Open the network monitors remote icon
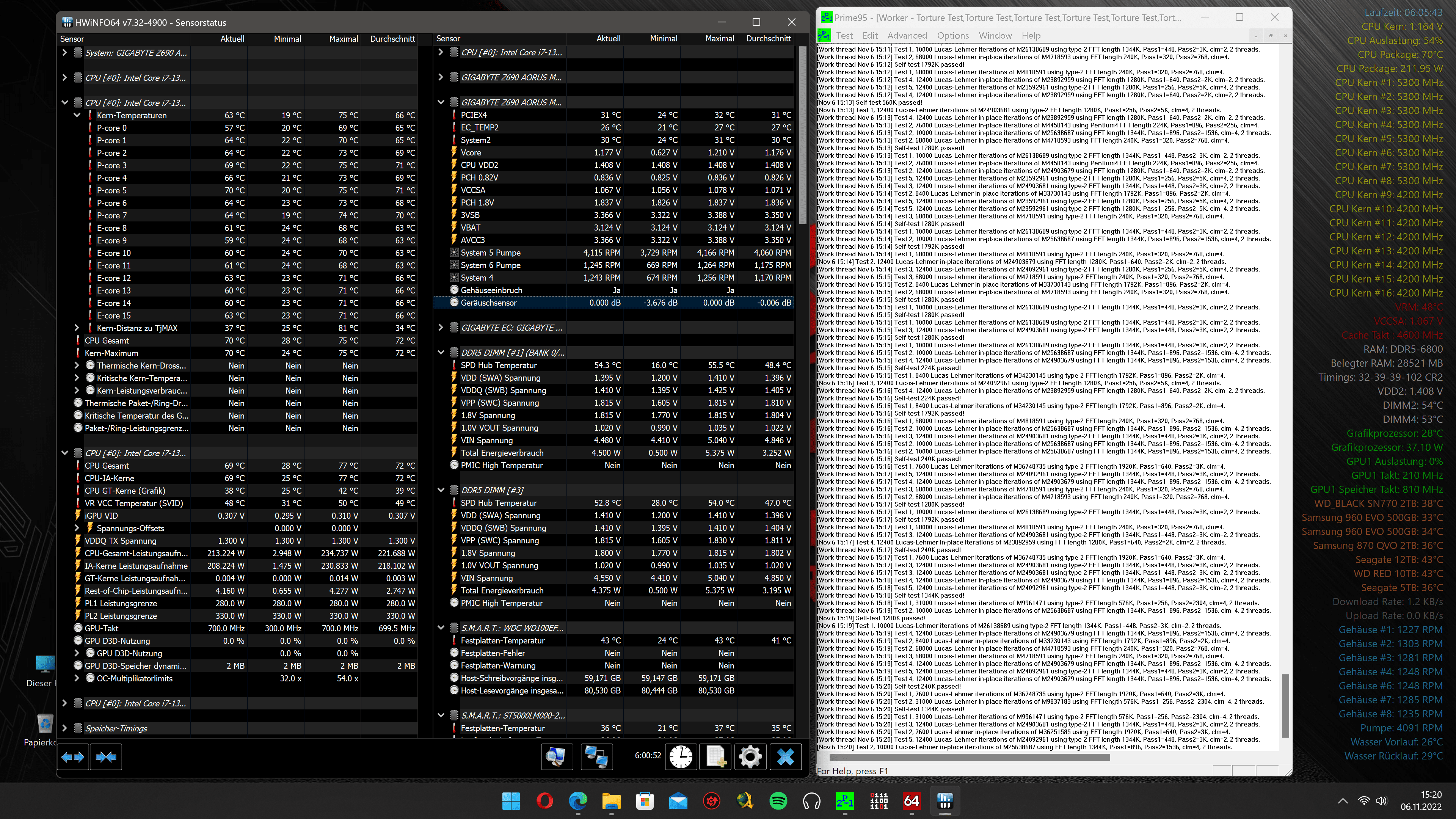The image size is (1456, 819). (x=596, y=756)
